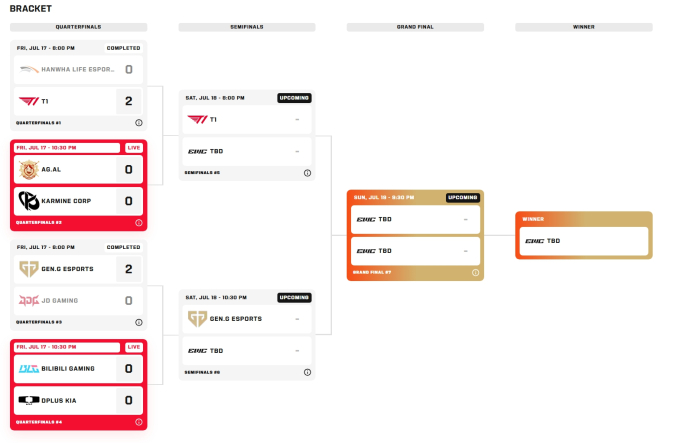This screenshot has width=680, height=443.
Task: Select the Hanwha Life Esports team row
Action: (78, 69)
